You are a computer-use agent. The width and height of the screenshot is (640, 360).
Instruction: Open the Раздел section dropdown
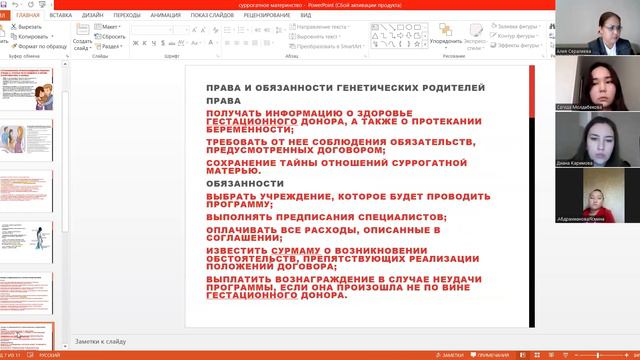(109, 46)
